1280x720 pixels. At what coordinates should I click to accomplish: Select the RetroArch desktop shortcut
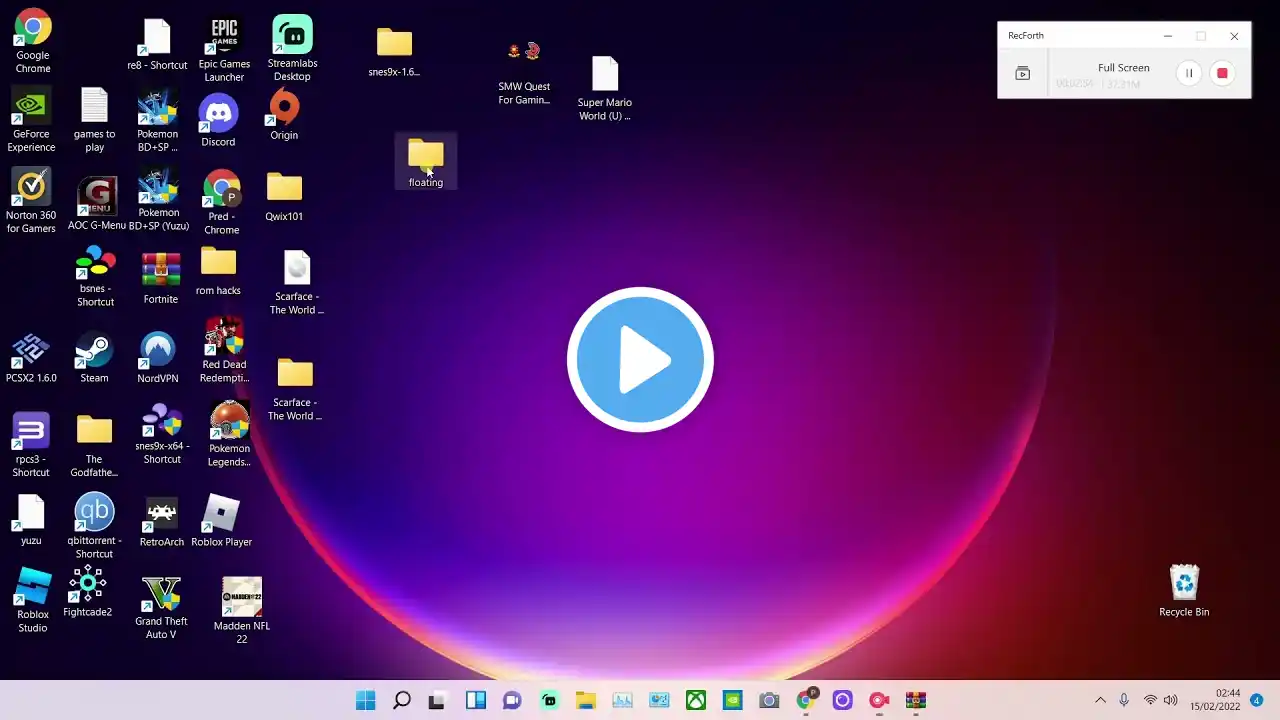tap(162, 523)
